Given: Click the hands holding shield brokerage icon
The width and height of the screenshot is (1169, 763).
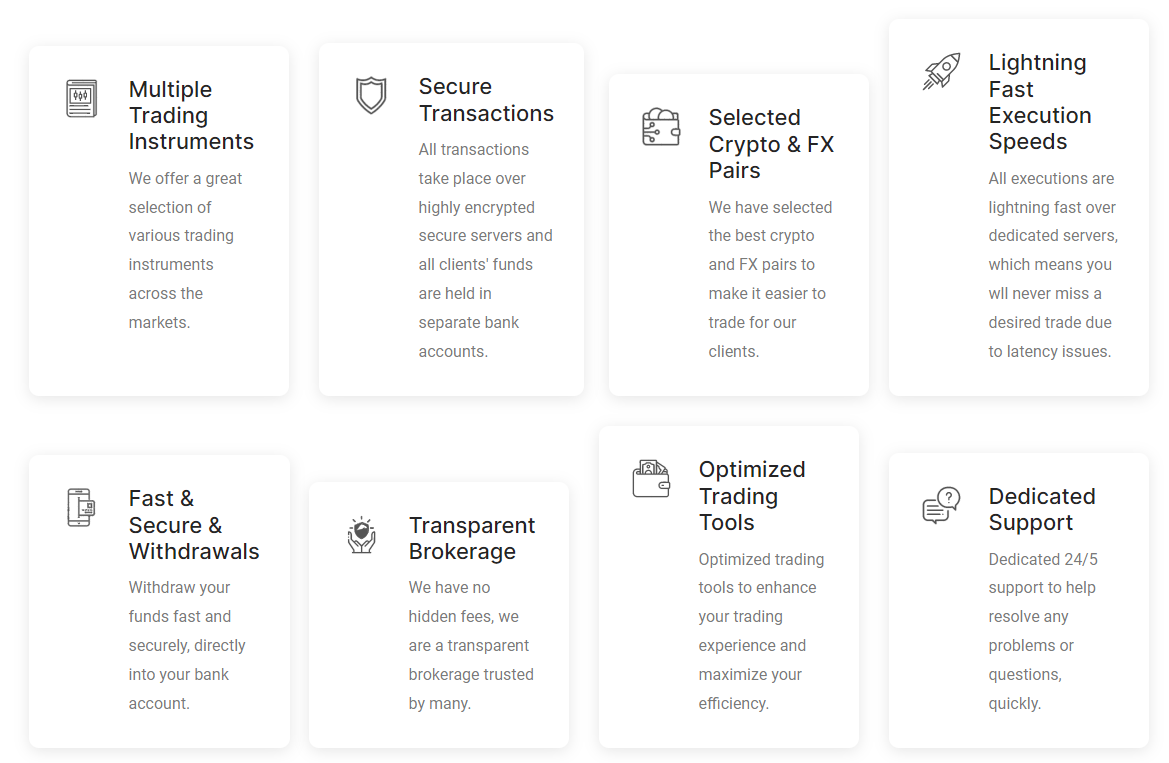Looking at the screenshot, I should (x=362, y=535).
